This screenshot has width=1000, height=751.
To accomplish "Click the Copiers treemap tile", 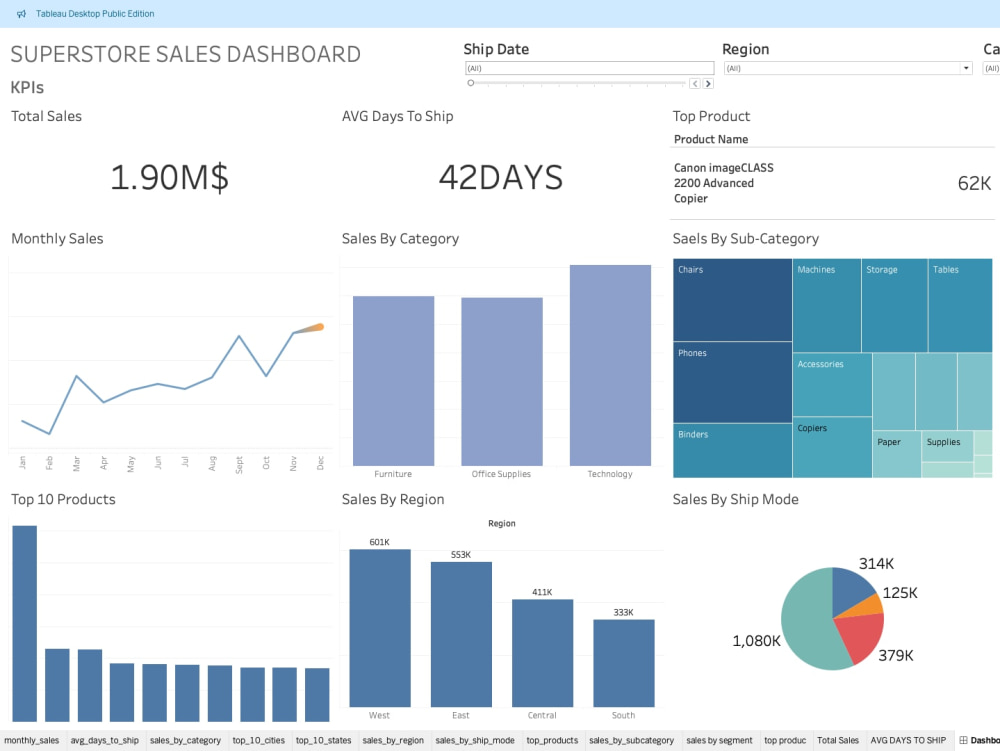I will [832, 448].
